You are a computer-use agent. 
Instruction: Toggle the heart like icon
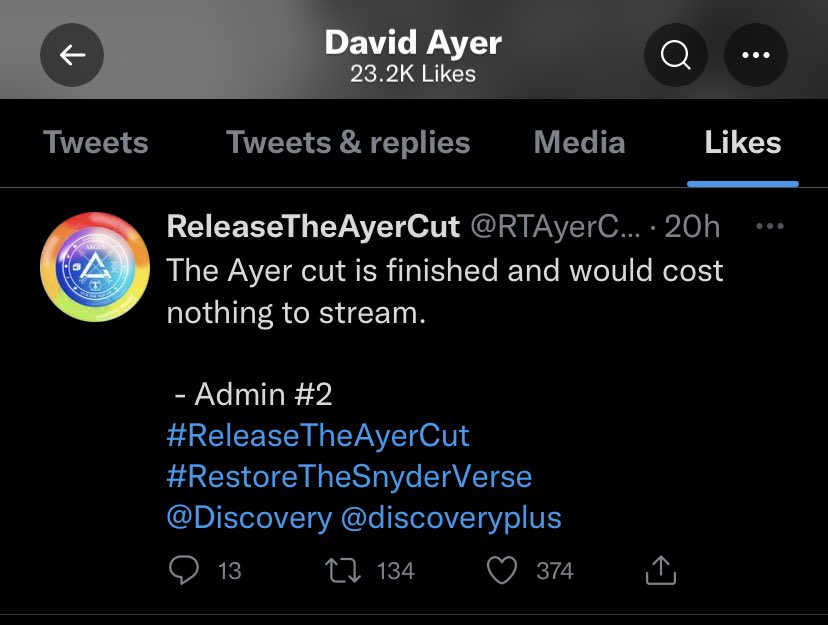(x=500, y=570)
